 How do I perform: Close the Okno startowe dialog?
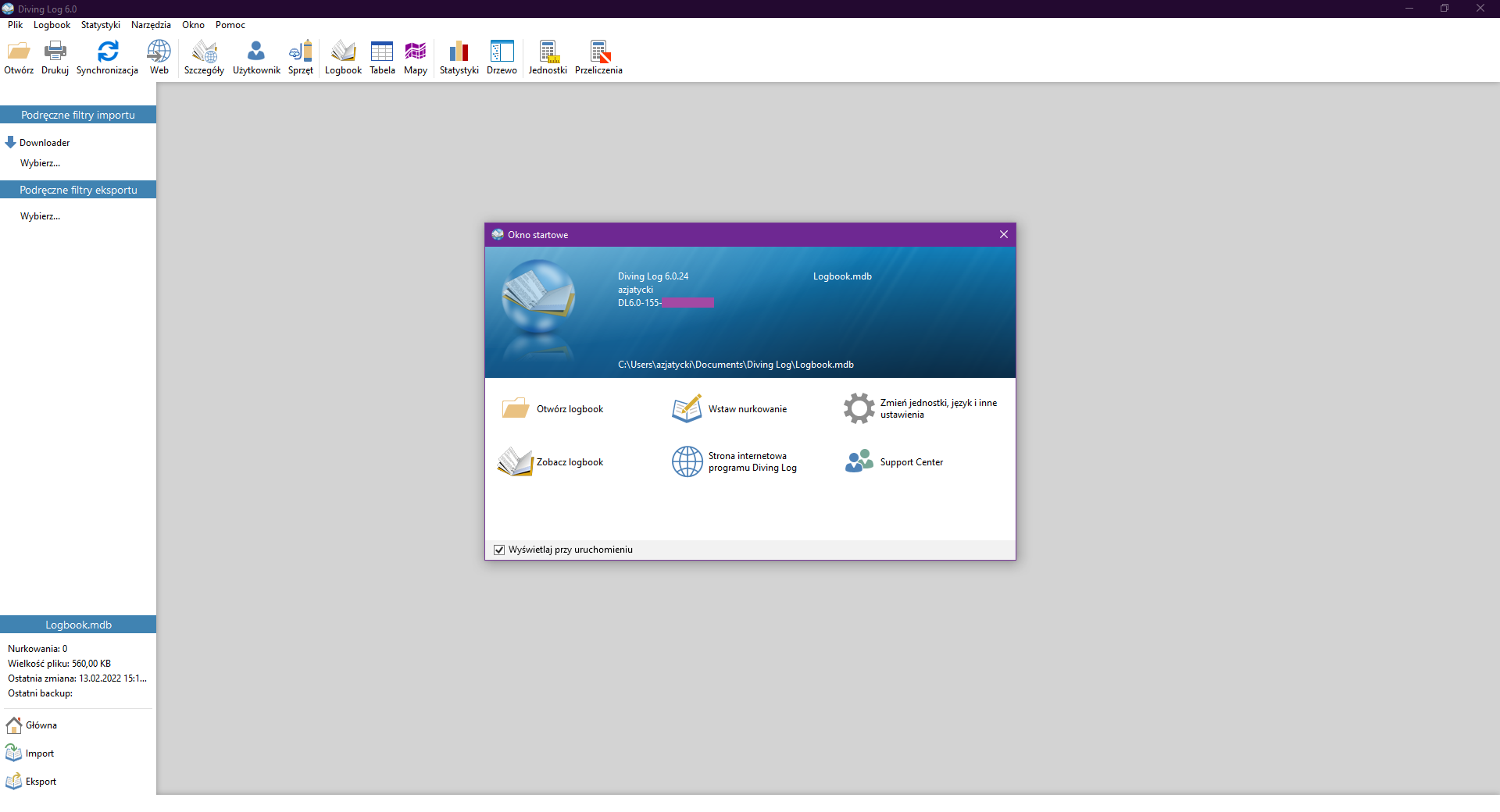pyautogui.click(x=1004, y=234)
